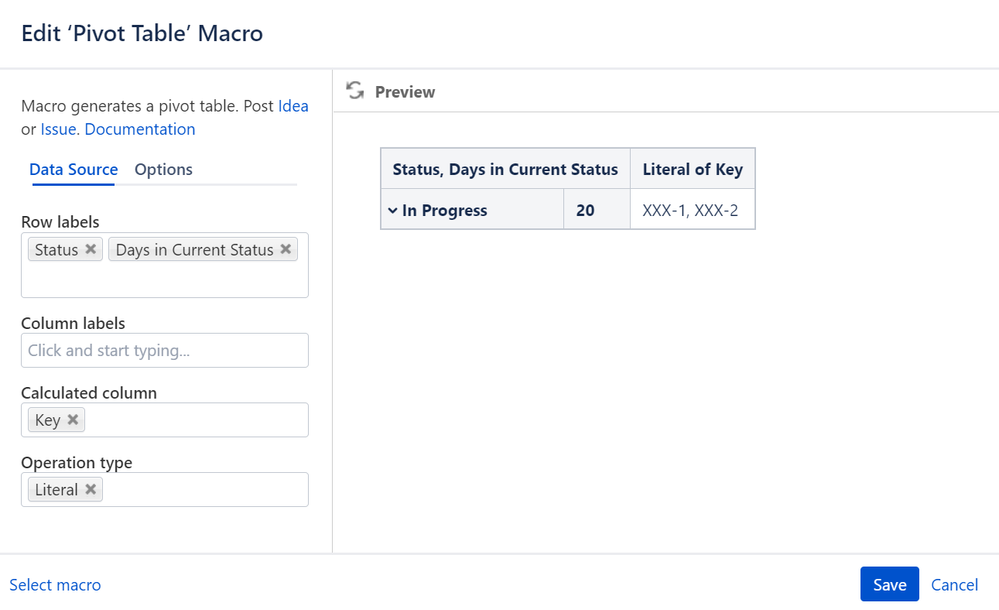Switch to the Options tab
The width and height of the screenshot is (999, 610).
[163, 169]
